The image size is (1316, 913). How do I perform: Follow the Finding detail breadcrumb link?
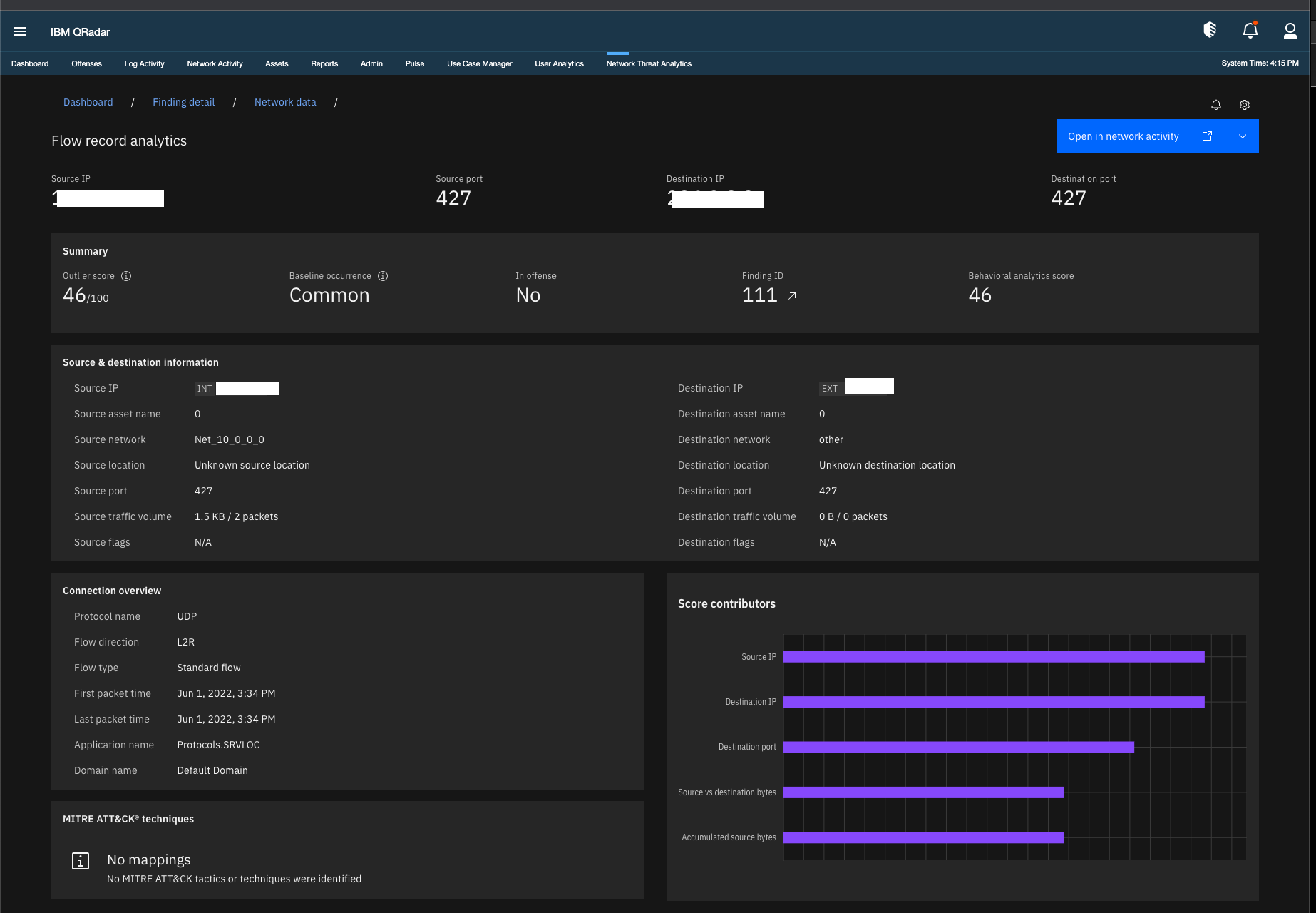pos(183,102)
